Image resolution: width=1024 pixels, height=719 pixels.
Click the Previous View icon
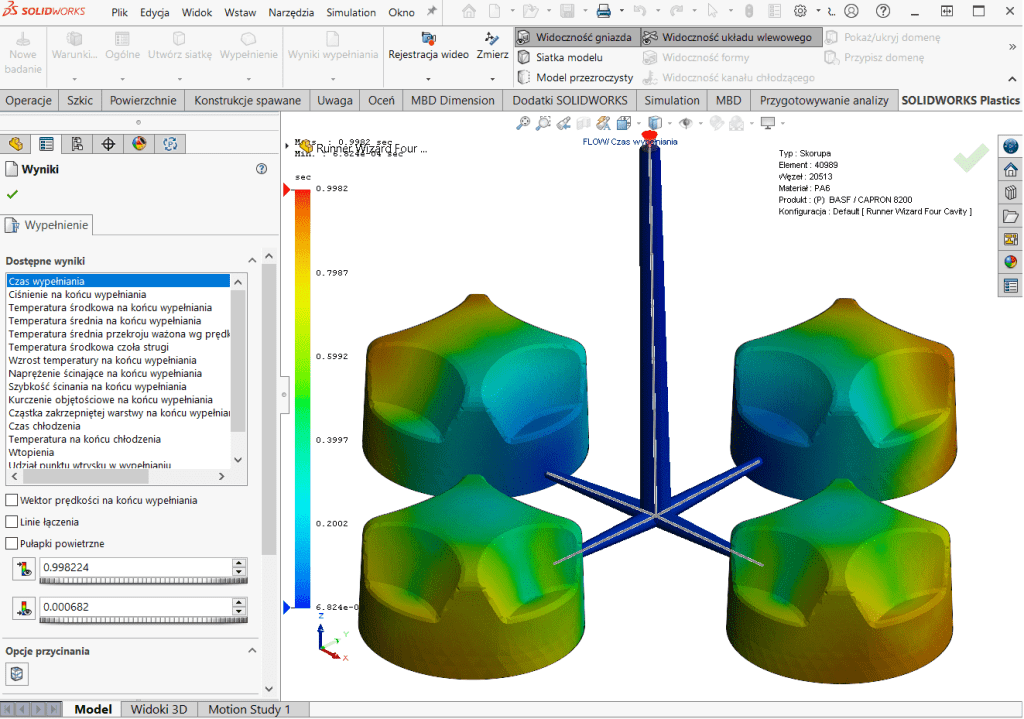click(x=564, y=123)
